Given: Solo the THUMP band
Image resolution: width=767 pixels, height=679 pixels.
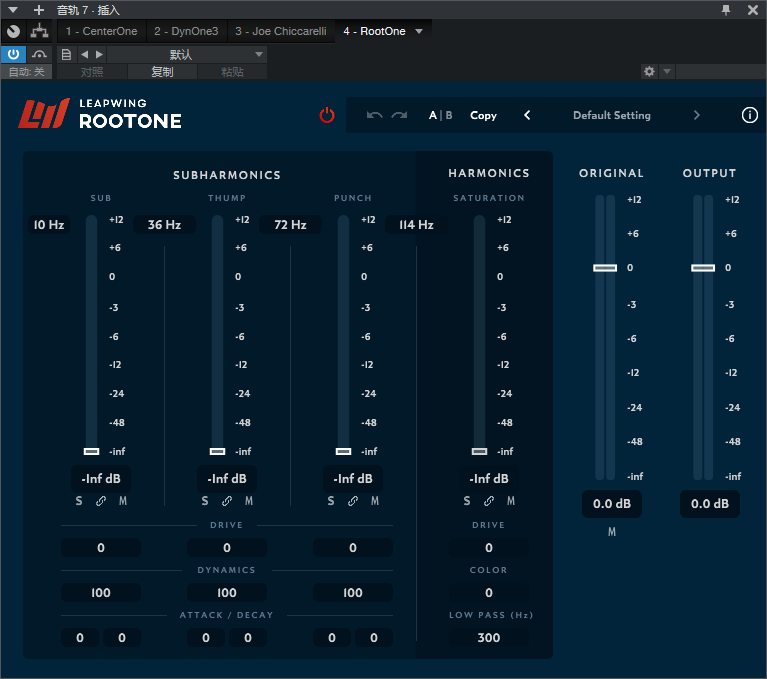Looking at the screenshot, I should 205,501.
